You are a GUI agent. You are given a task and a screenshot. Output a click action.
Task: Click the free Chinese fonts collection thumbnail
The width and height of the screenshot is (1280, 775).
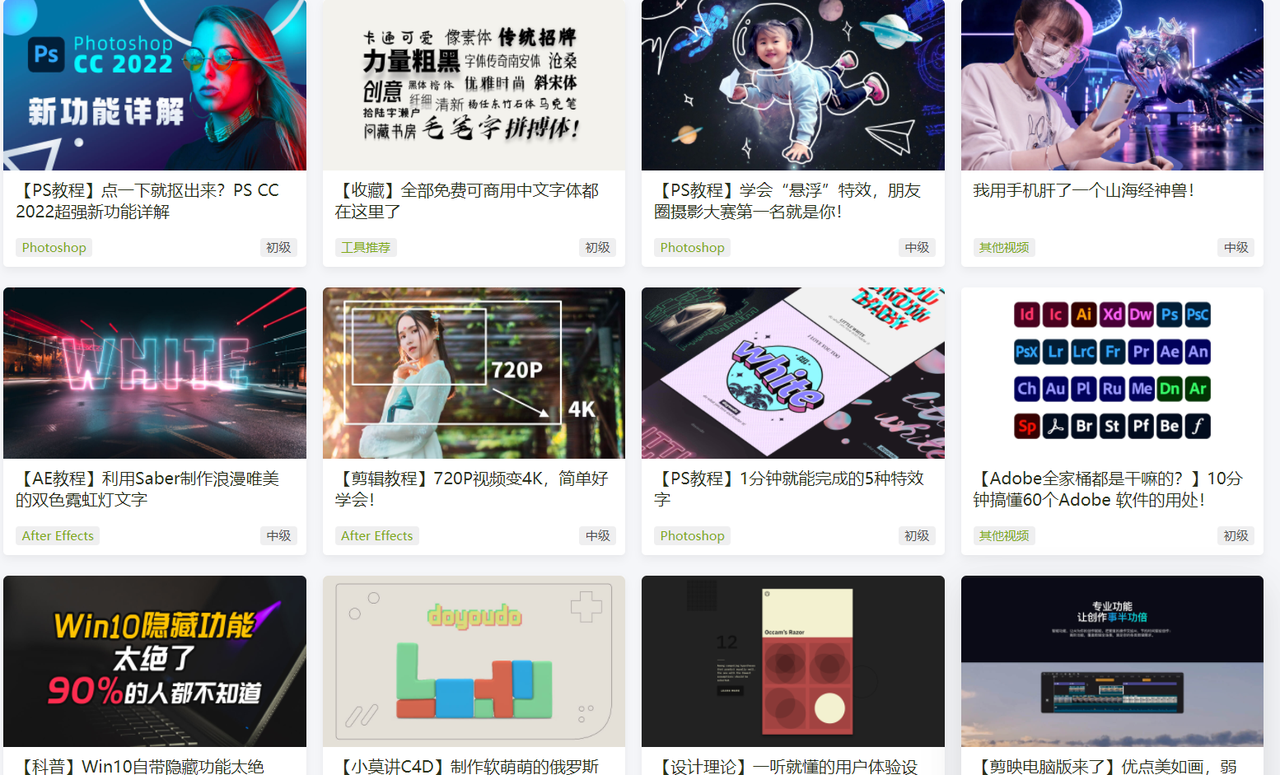point(474,85)
